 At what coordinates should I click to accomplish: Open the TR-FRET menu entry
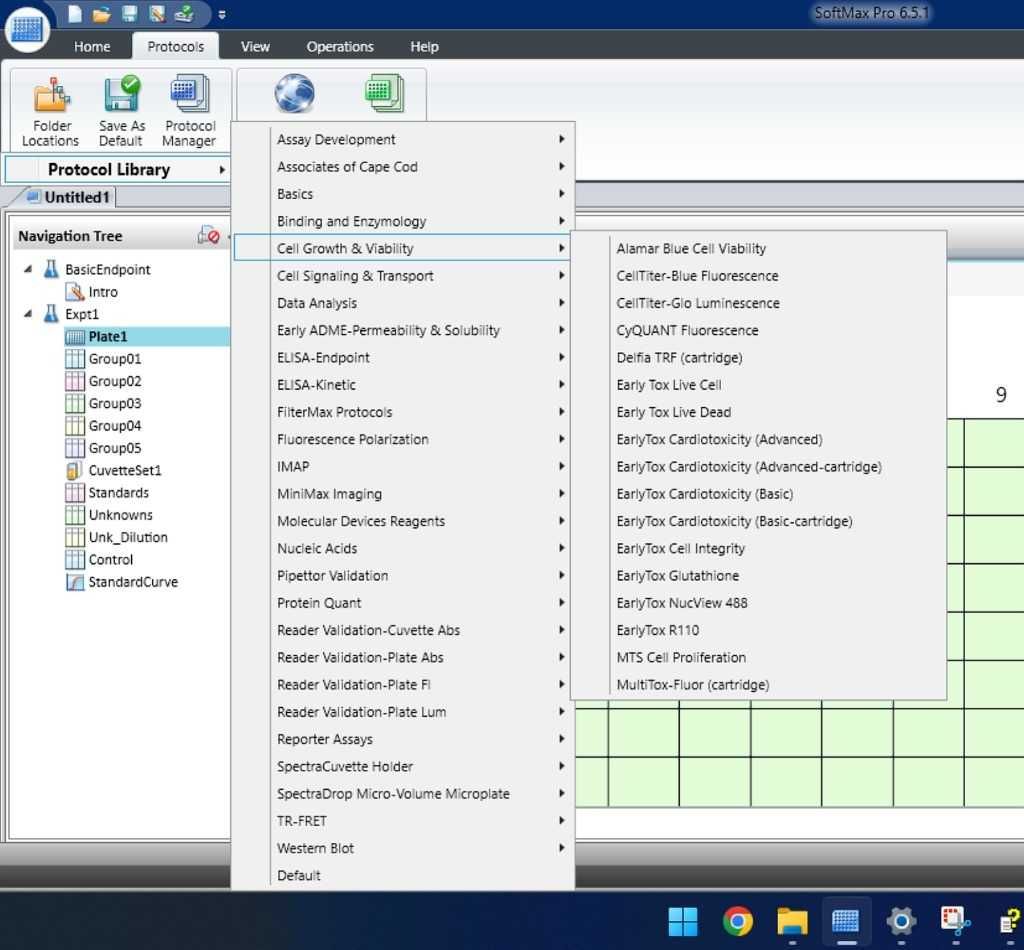[404, 821]
